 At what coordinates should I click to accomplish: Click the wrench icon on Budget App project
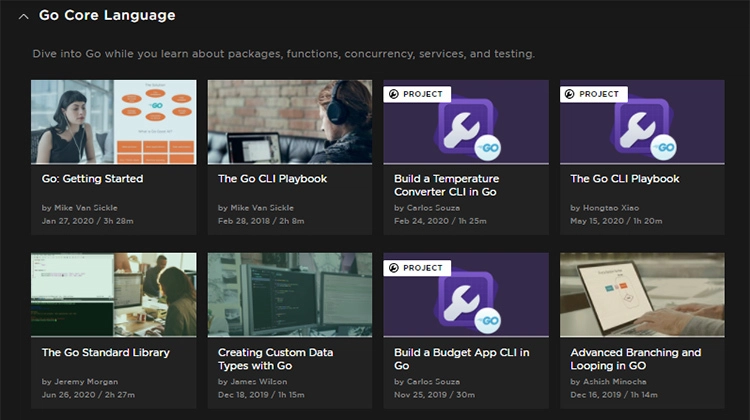[x=461, y=302]
